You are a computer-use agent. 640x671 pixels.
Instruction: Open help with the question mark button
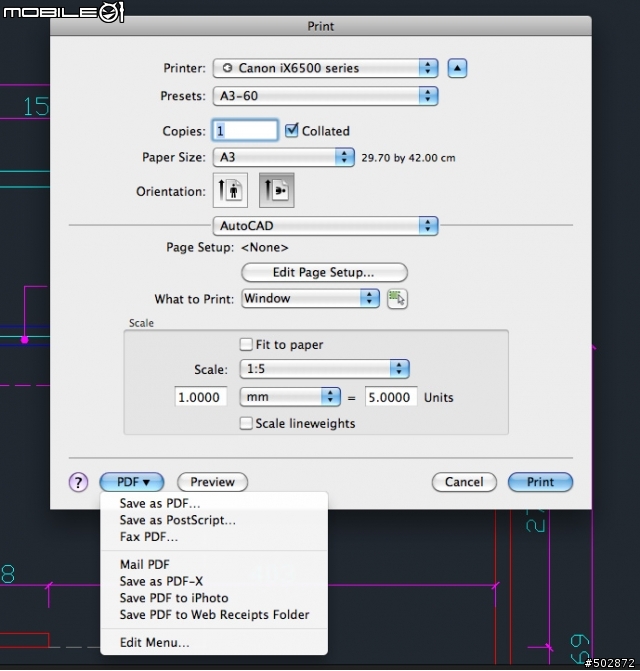78,482
